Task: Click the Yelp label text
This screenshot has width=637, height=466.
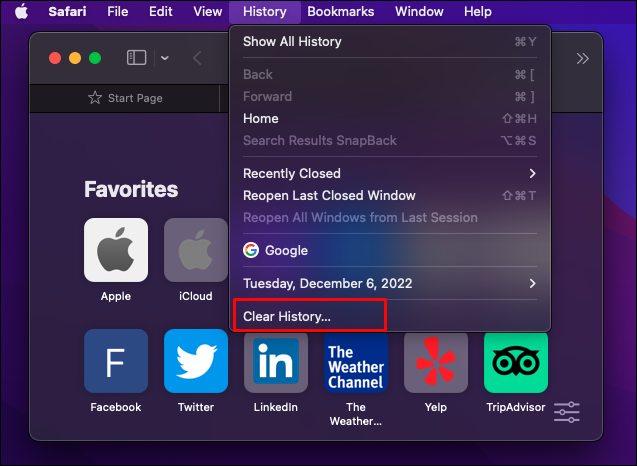Action: pyautogui.click(x=436, y=407)
